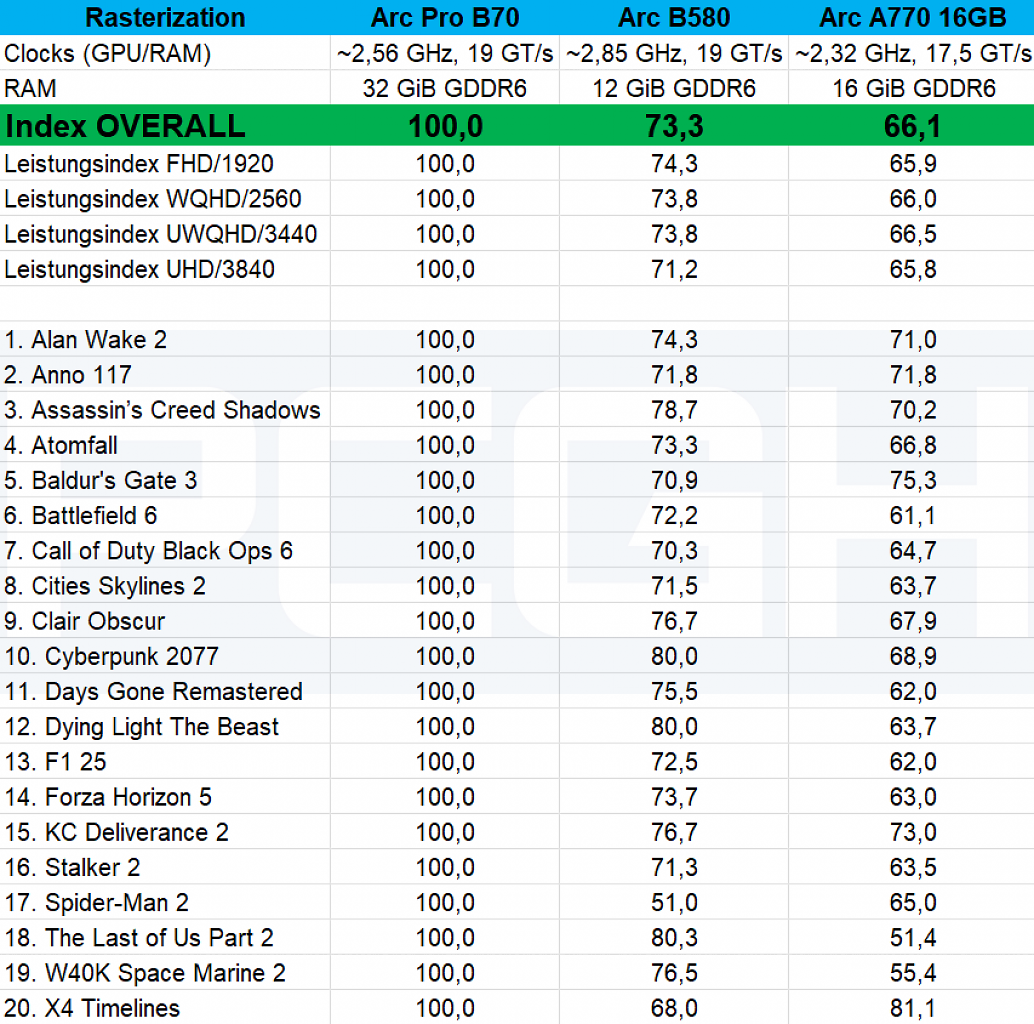Select the Forza Horizon 5 B580 value 73,7
Viewport: 1034px width, 1024px height.
coord(674,797)
